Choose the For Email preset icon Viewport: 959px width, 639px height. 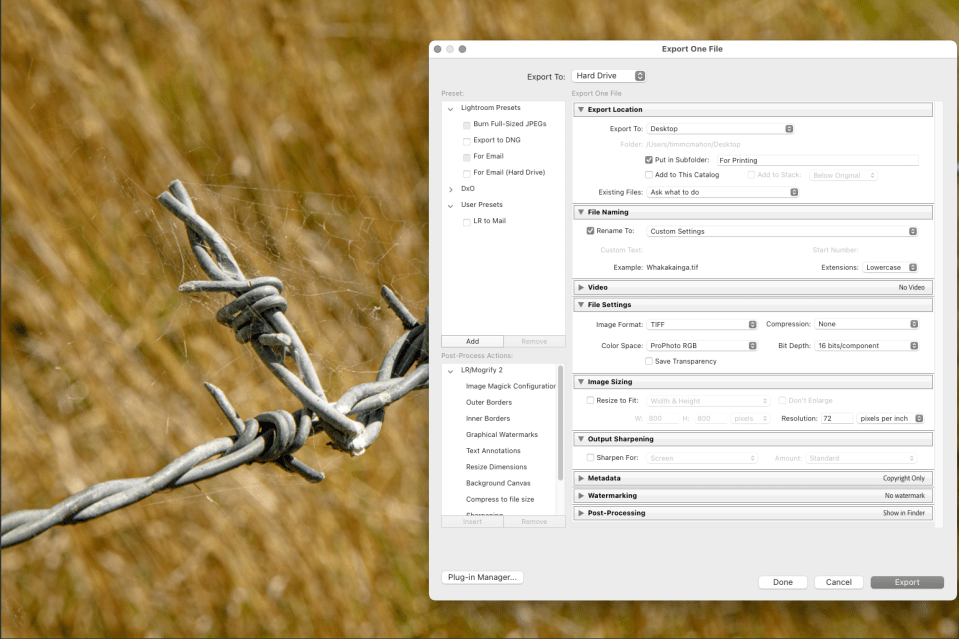pyautogui.click(x=467, y=157)
